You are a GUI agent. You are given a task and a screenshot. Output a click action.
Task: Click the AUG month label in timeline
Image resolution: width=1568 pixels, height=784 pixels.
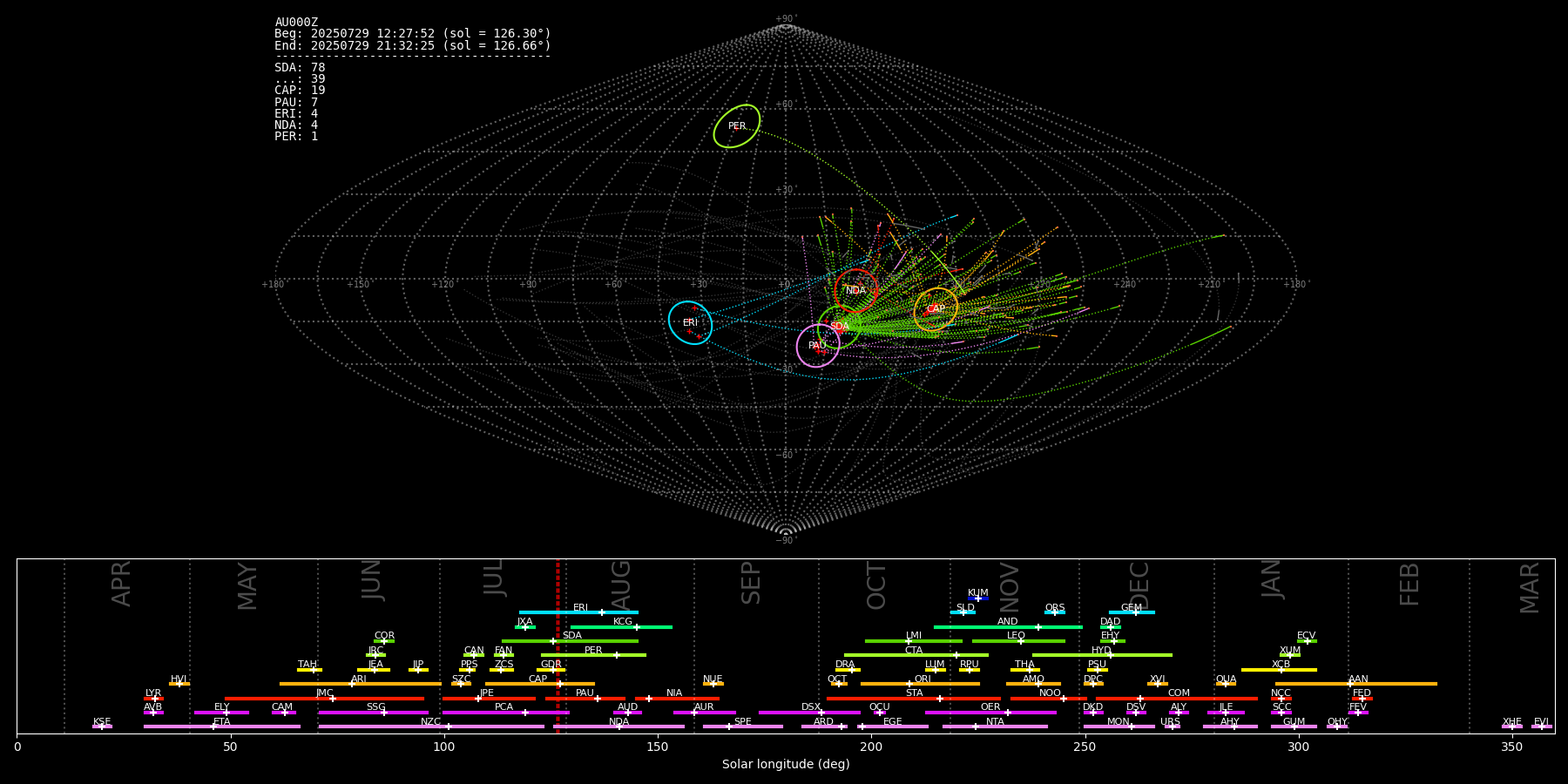coord(621,585)
